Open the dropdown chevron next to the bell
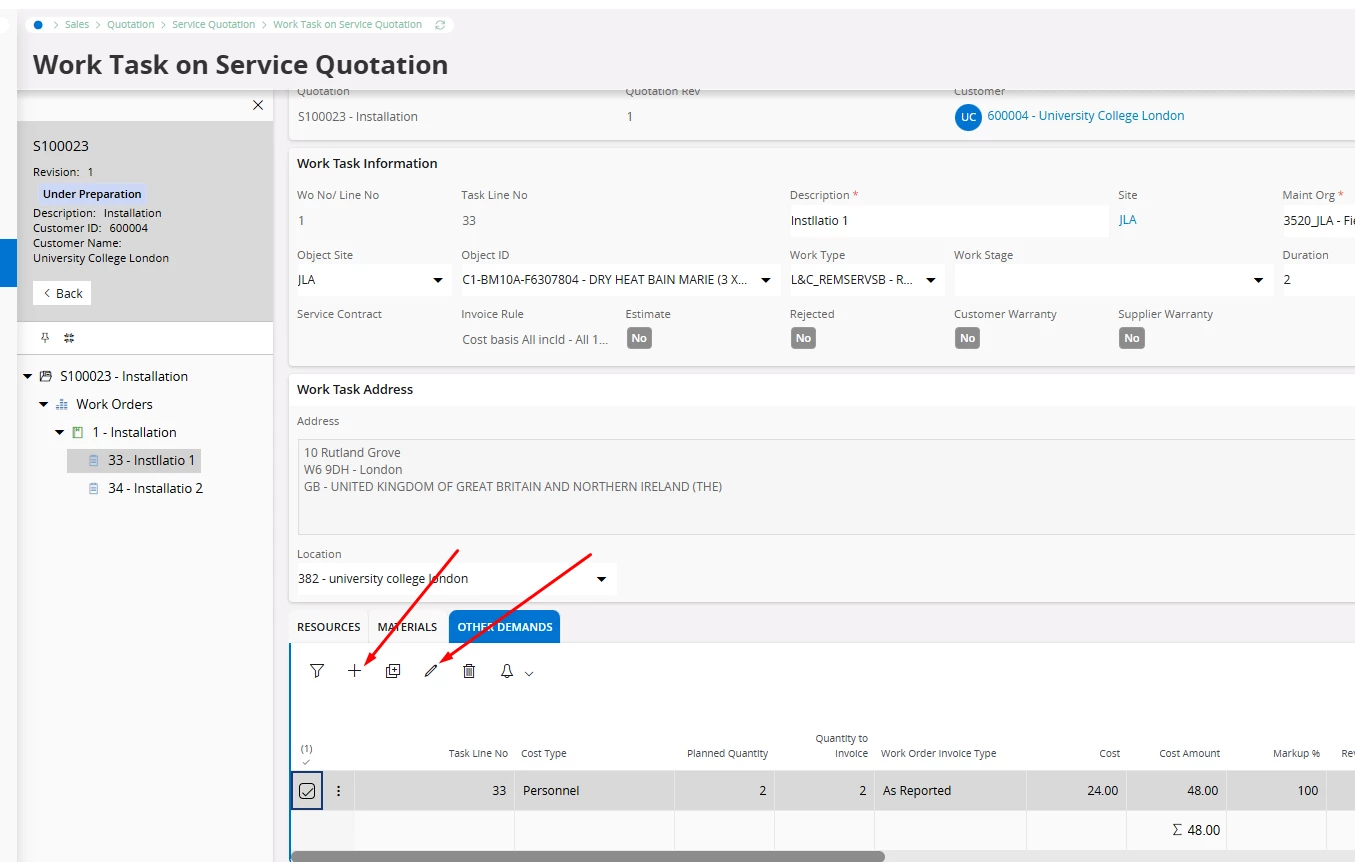Viewport: 1355px width, 862px height. (529, 673)
